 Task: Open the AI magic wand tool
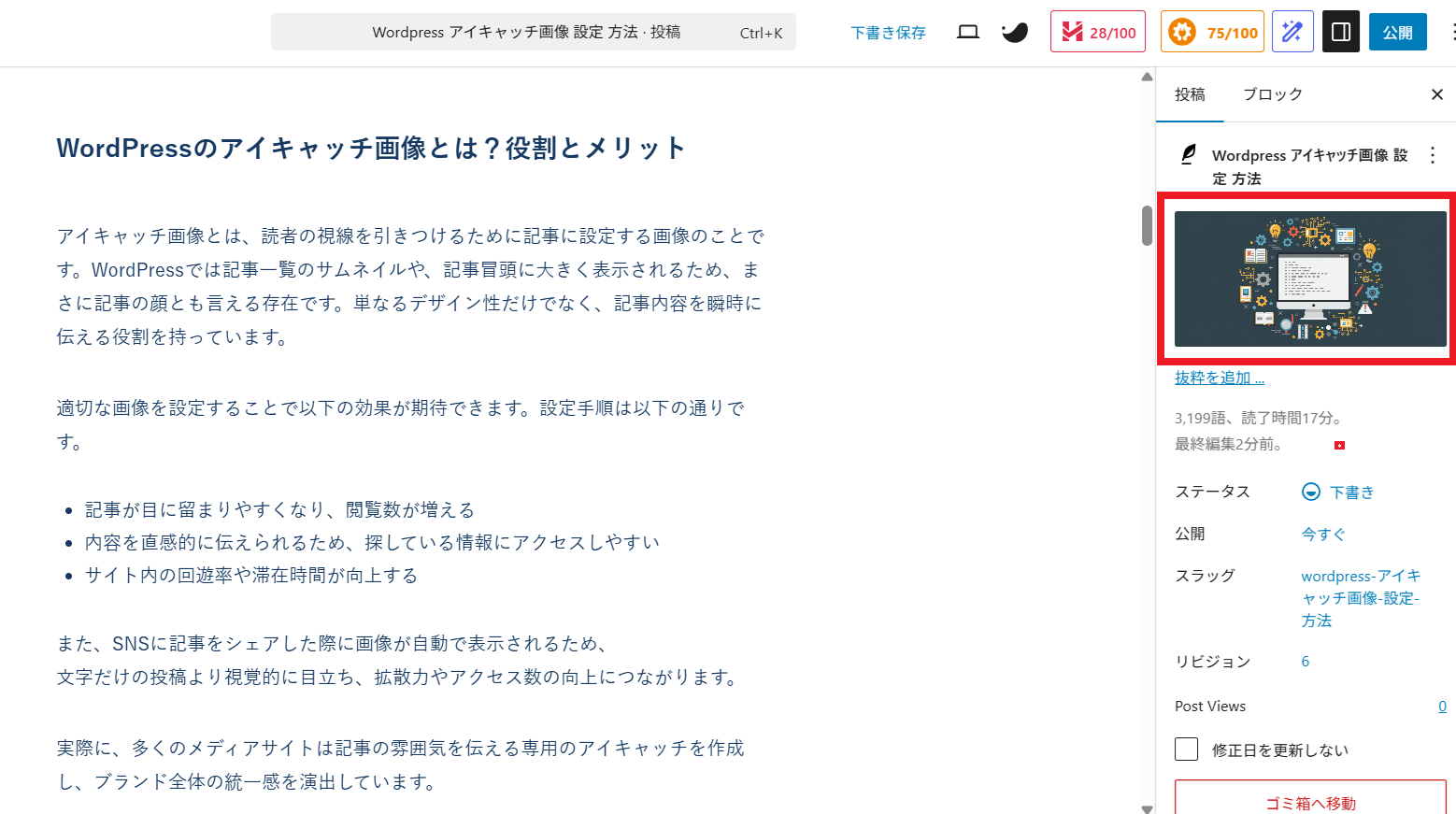[x=1292, y=32]
